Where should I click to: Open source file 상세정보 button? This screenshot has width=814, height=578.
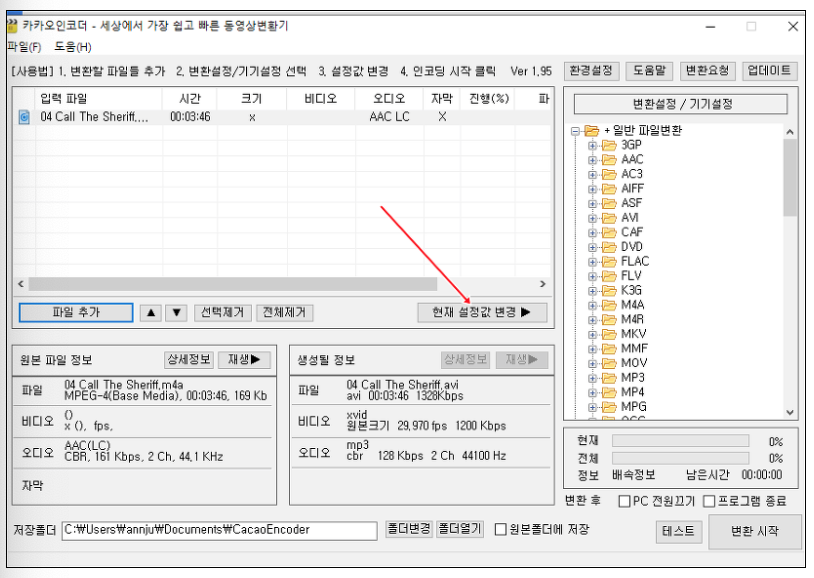click(x=189, y=359)
